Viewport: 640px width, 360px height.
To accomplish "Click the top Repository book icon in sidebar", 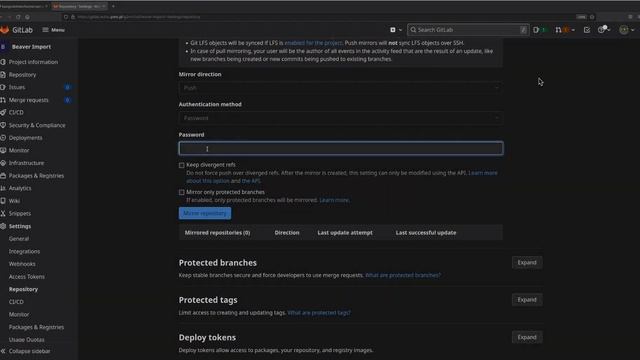I will 3,75.
